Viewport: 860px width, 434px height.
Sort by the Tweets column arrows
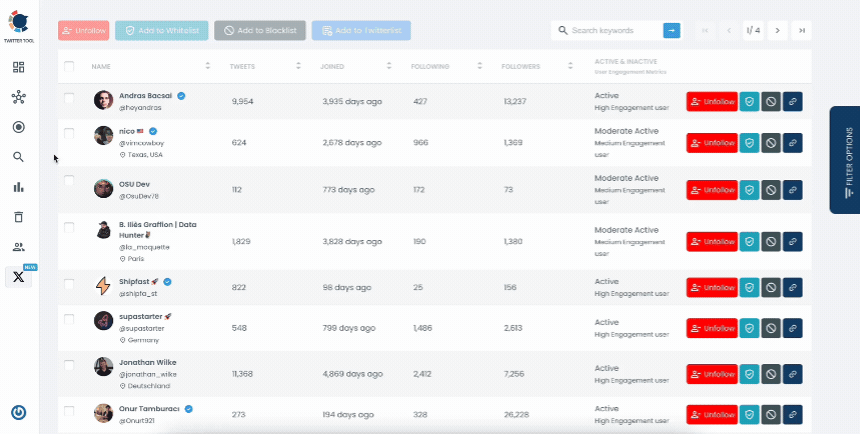(x=298, y=67)
